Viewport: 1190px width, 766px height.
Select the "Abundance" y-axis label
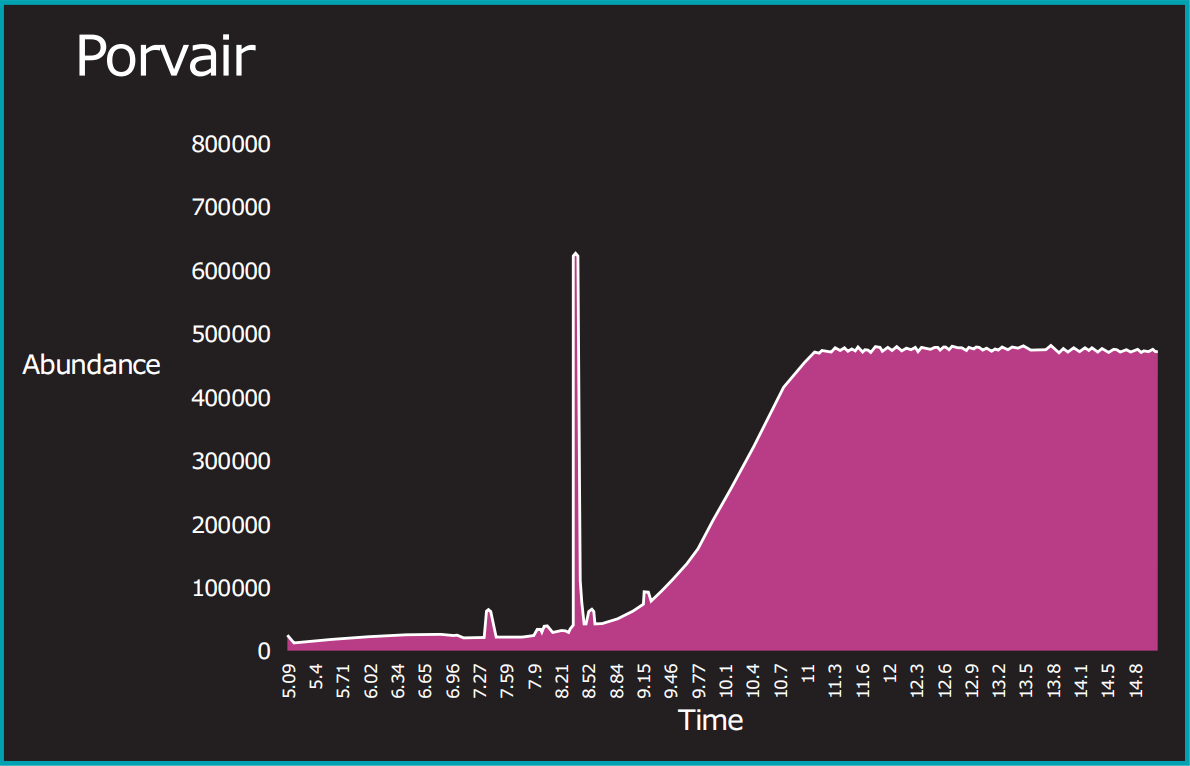[91, 364]
